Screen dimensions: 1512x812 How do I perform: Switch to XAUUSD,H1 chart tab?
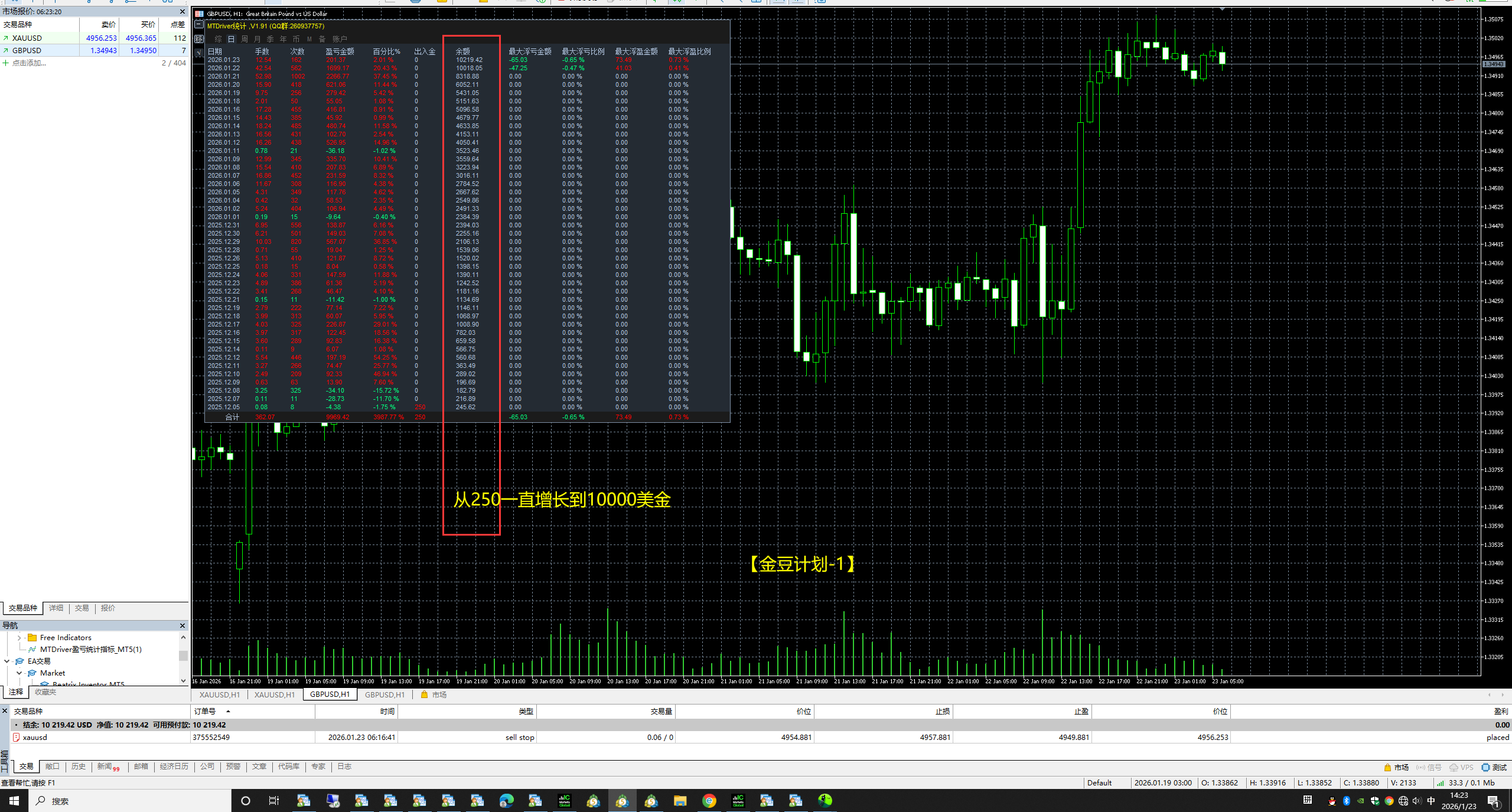coord(220,694)
